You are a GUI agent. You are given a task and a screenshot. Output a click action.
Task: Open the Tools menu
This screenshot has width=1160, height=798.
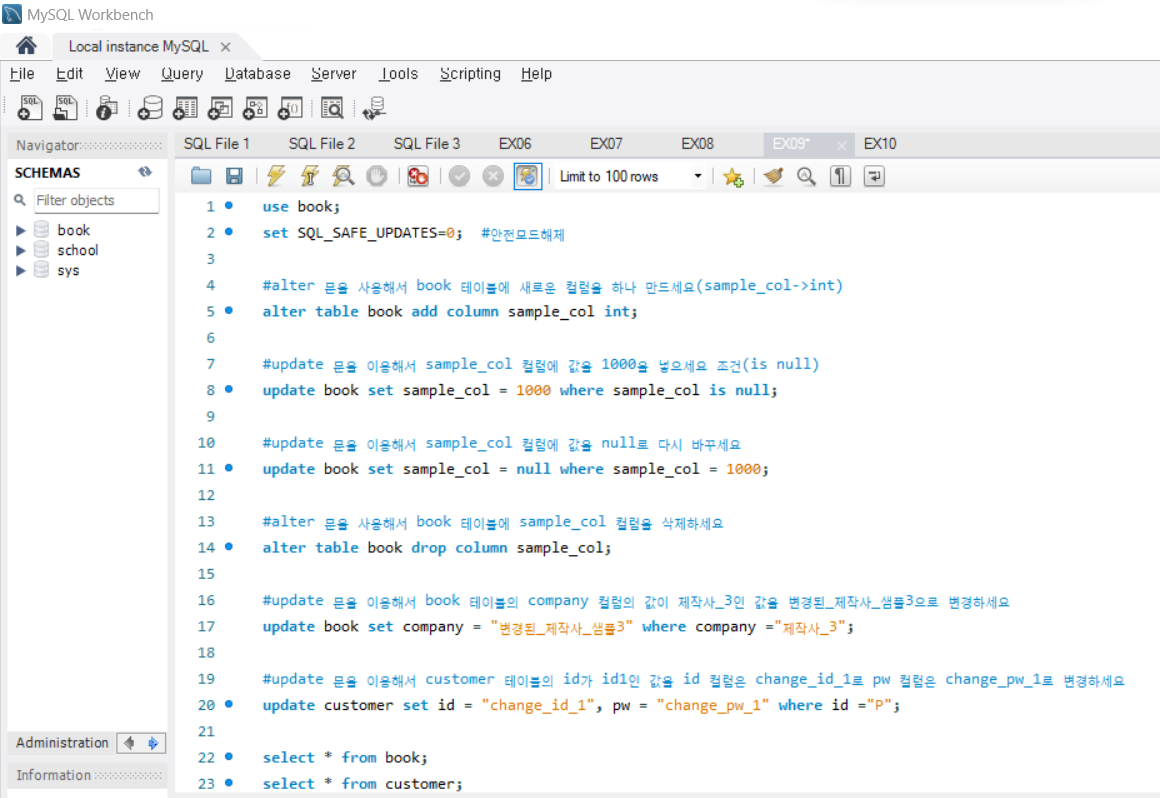399,73
